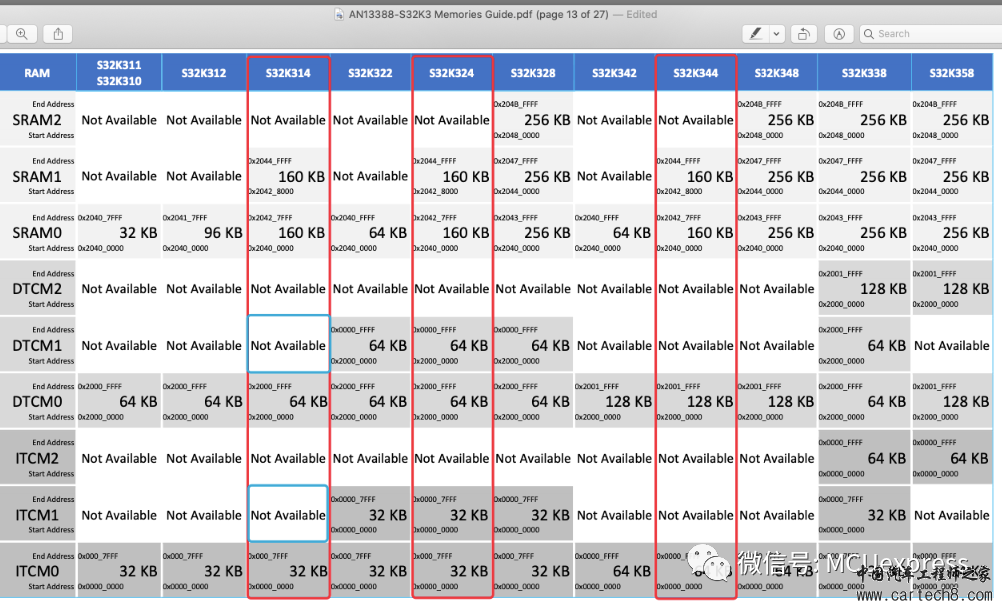Select 32 KB for S32K311 in the SRAM0 row
The image size is (1002, 611).
point(138,233)
